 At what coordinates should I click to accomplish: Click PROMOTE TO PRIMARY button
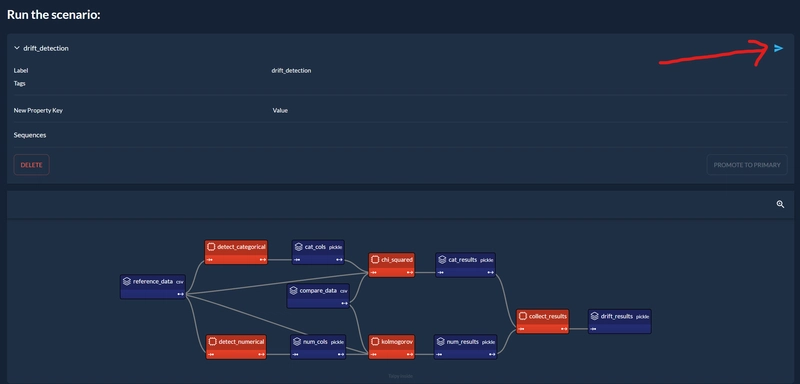(x=747, y=165)
